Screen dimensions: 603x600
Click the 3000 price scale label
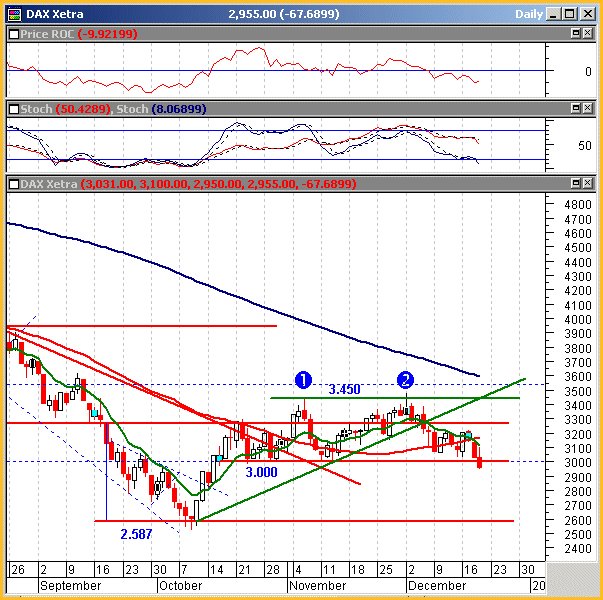(578, 463)
